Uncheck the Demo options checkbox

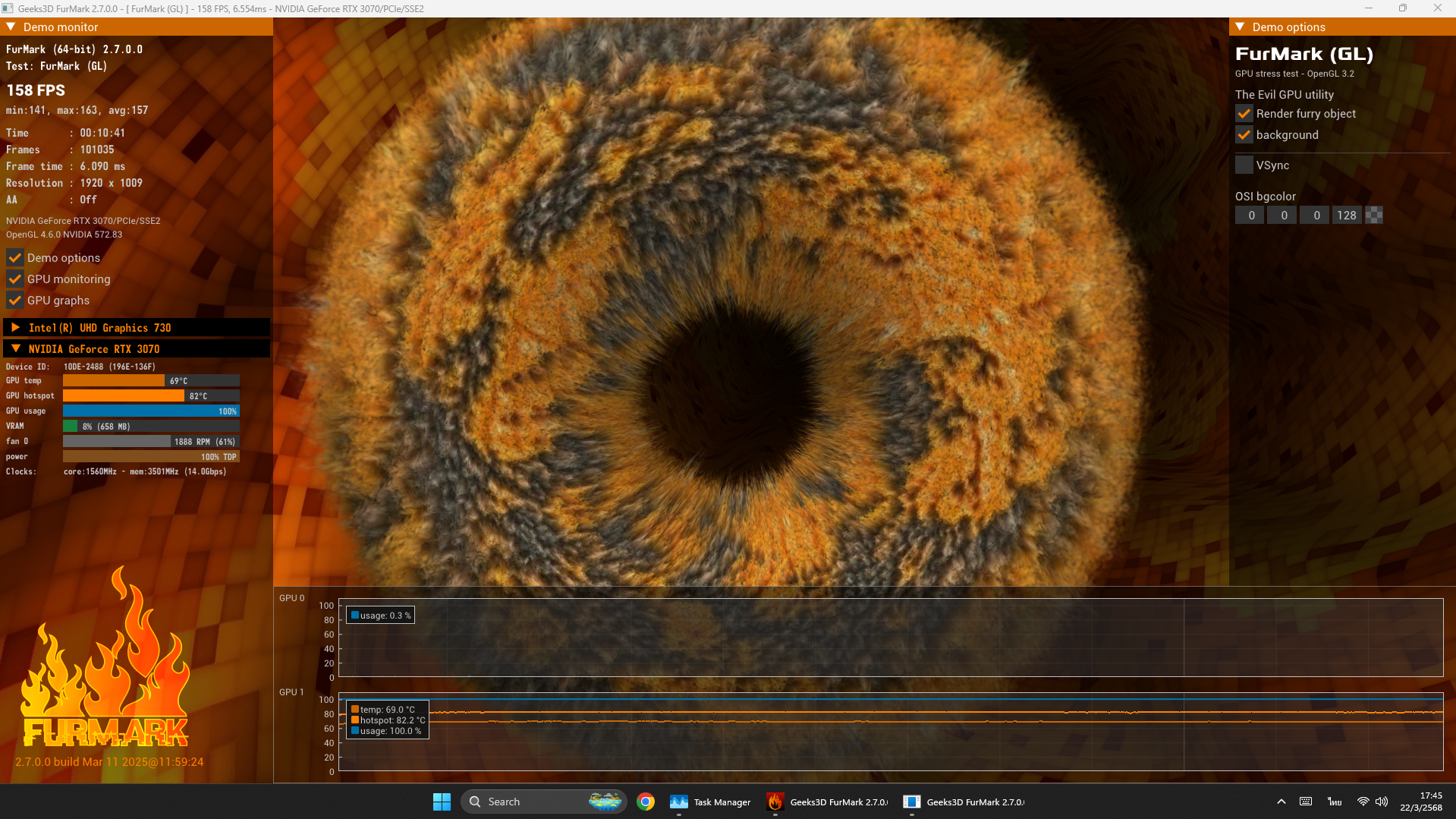(x=14, y=258)
